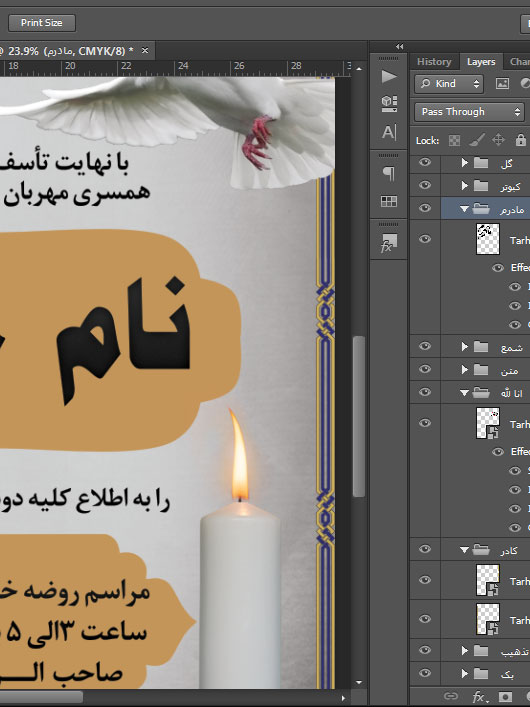Click folder icon of بک group
This screenshot has height=707, width=530.
(x=481, y=673)
